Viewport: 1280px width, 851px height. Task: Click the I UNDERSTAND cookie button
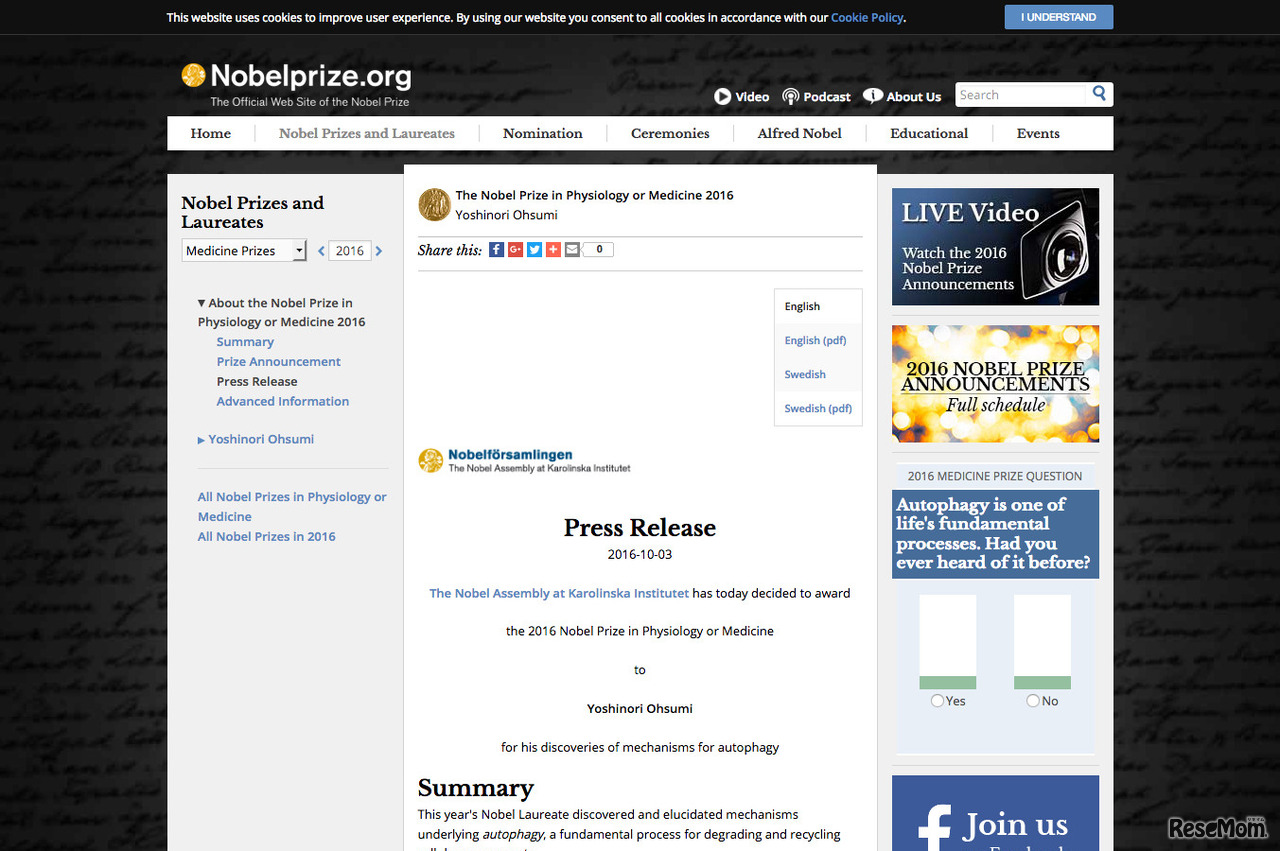pos(1059,17)
